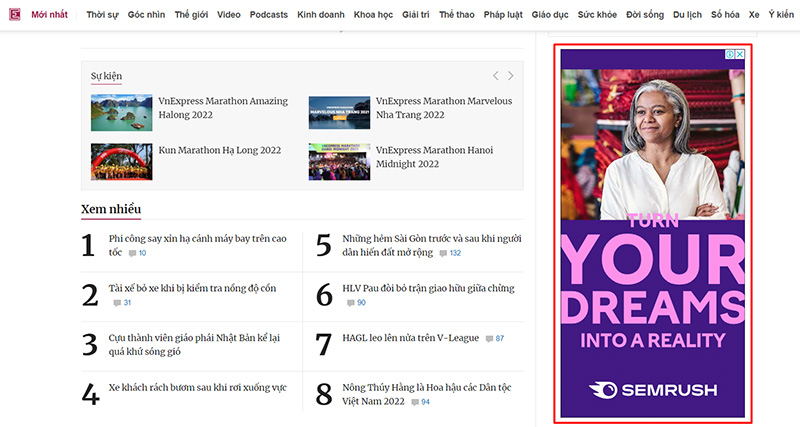Viewport: 800px width, 427px height.
Task: Click the comment count 10
Action: click(142, 253)
